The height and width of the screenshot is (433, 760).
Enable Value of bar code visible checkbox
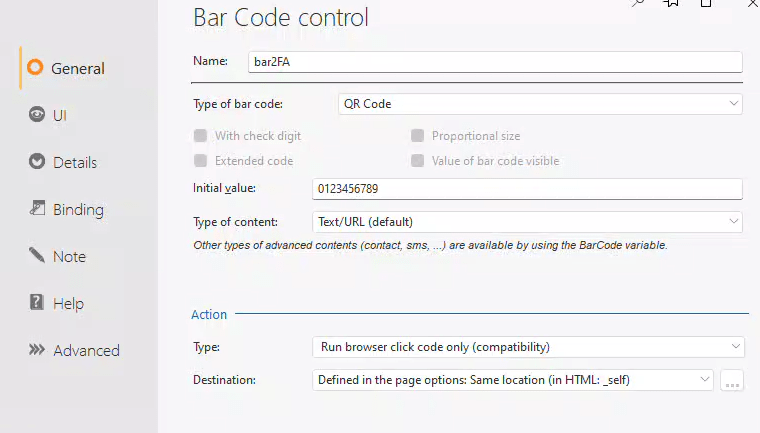[417, 161]
